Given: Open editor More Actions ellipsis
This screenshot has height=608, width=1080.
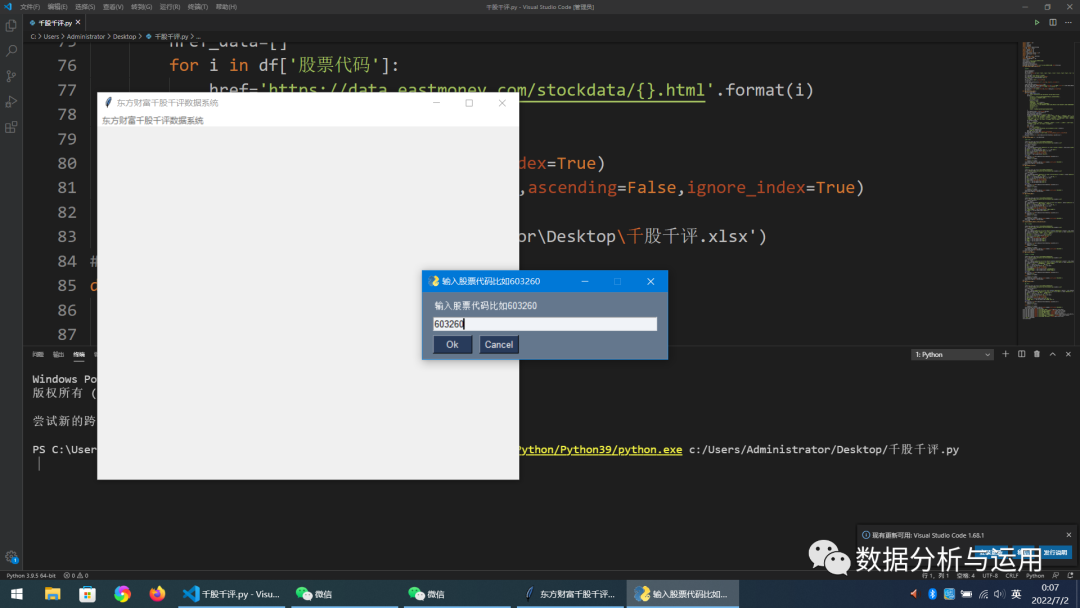Looking at the screenshot, I should pos(1068,23).
